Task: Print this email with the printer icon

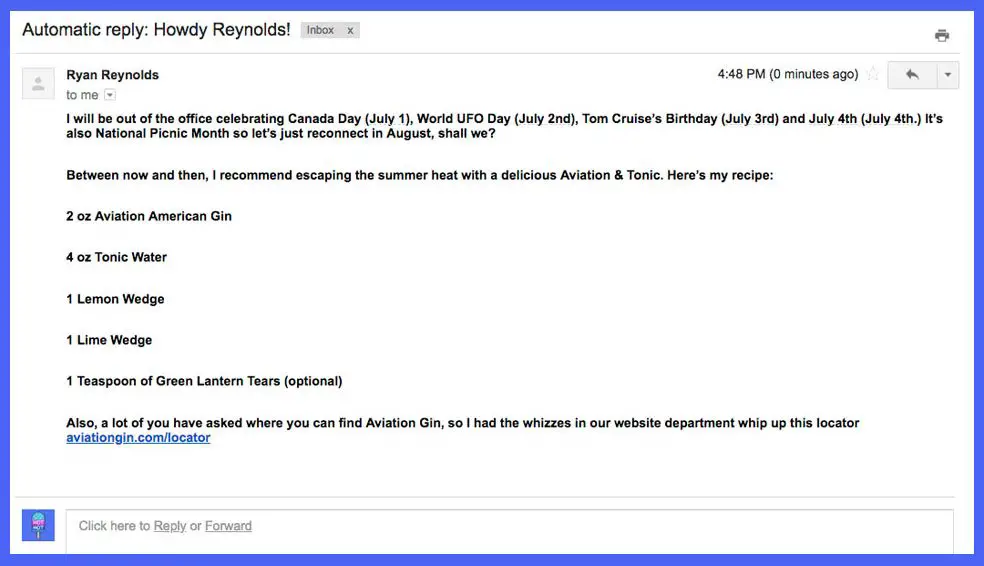Action: [941, 36]
